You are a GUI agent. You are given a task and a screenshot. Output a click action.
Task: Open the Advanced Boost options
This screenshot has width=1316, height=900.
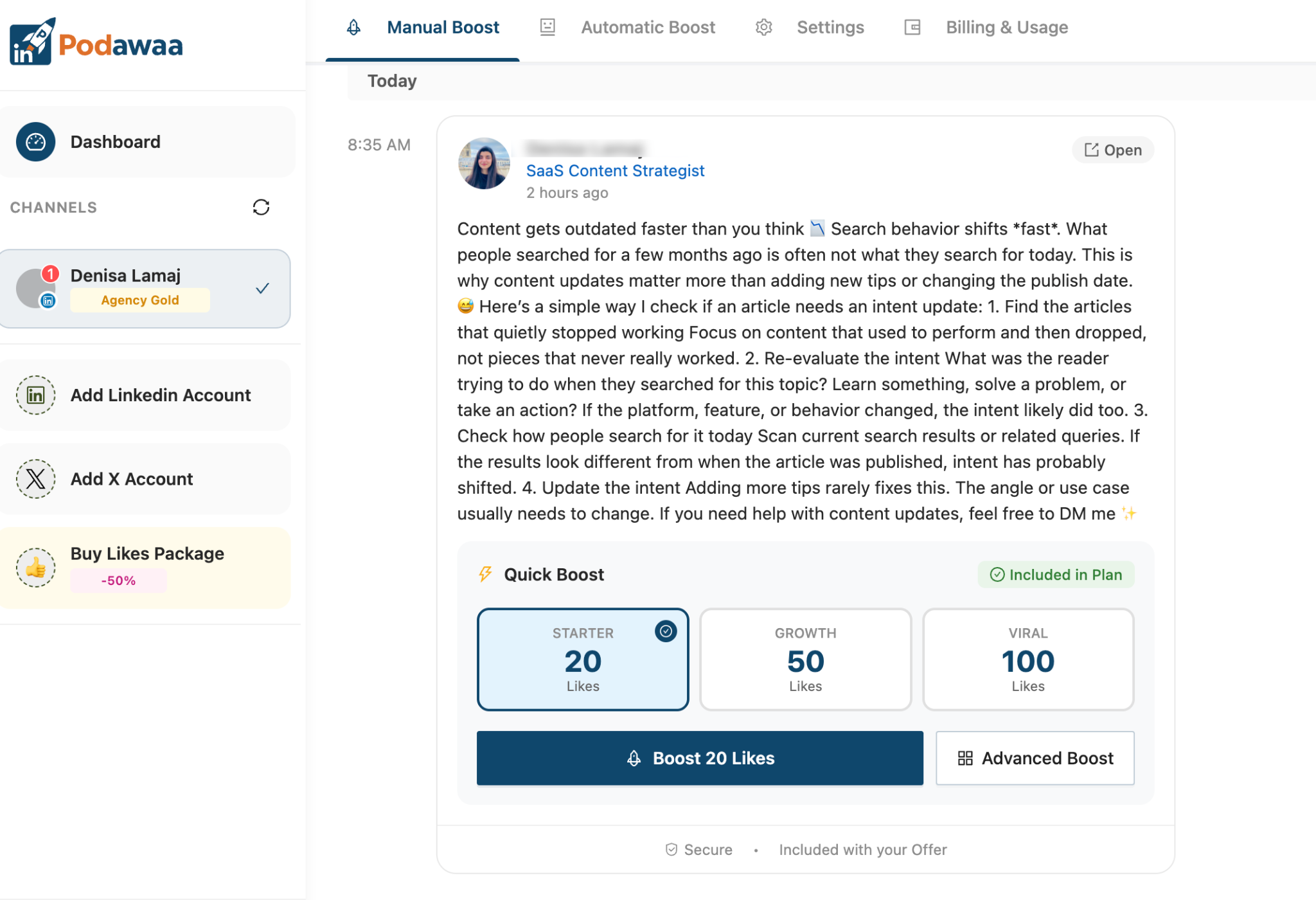[x=1035, y=758]
